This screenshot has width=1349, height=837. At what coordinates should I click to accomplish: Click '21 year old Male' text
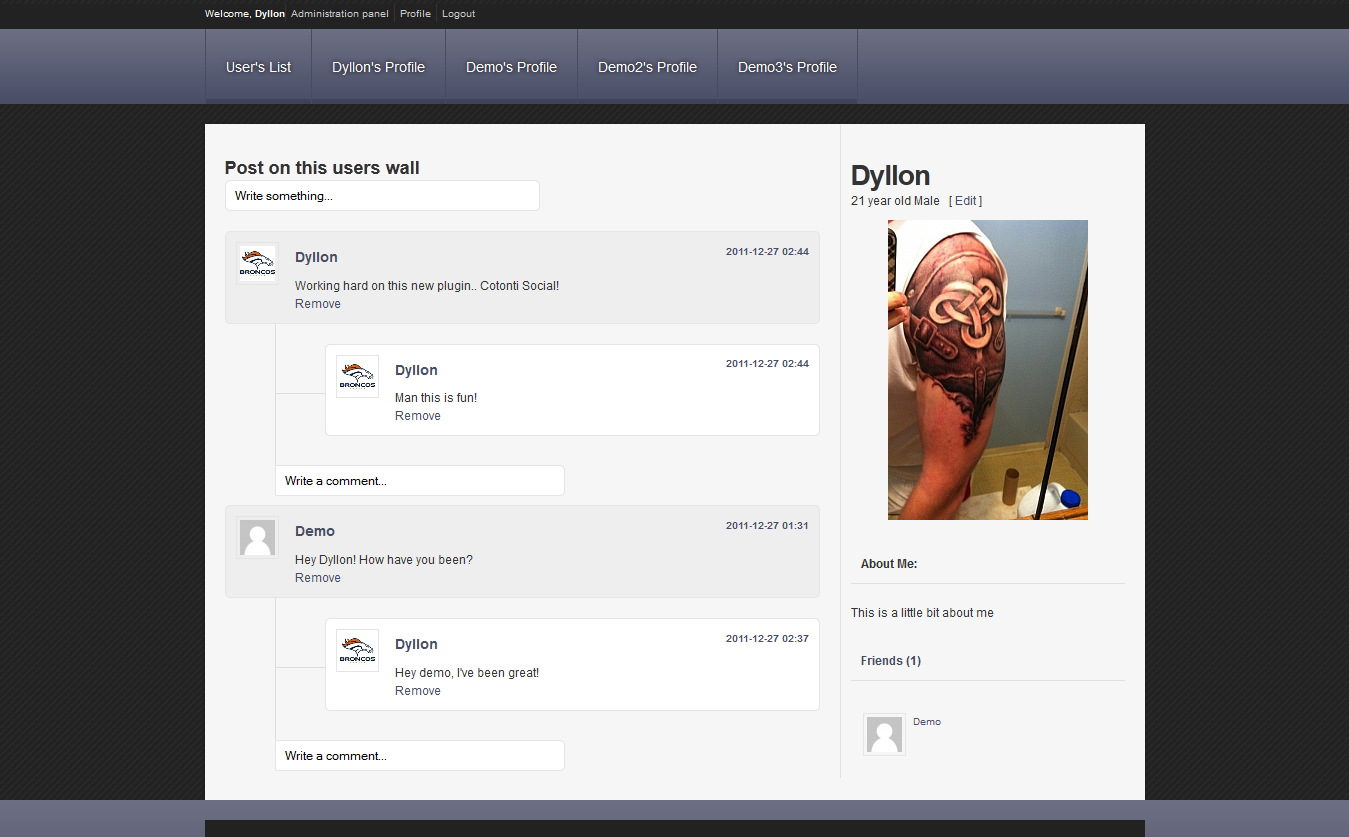point(895,201)
